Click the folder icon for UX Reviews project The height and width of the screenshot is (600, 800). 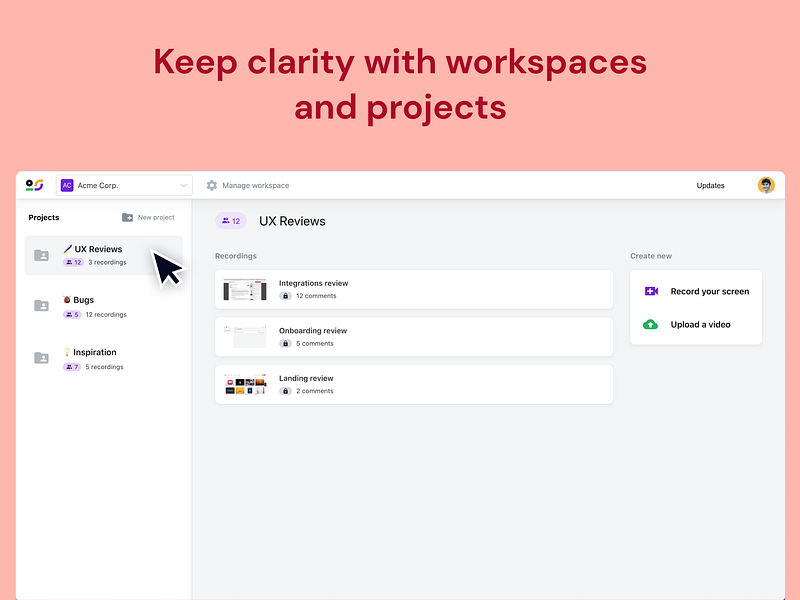[x=41, y=255]
